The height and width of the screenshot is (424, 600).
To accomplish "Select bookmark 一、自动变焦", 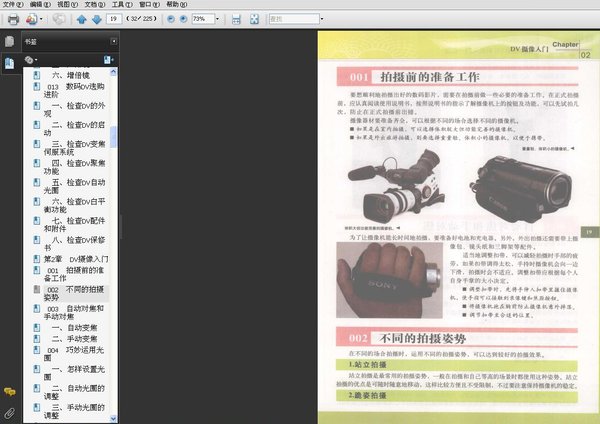I will (x=74, y=328).
